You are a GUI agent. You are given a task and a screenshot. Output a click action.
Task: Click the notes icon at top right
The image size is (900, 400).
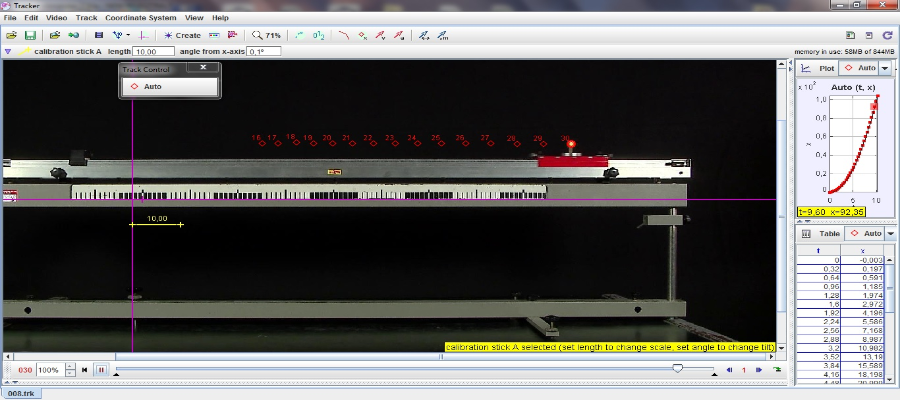click(870, 35)
